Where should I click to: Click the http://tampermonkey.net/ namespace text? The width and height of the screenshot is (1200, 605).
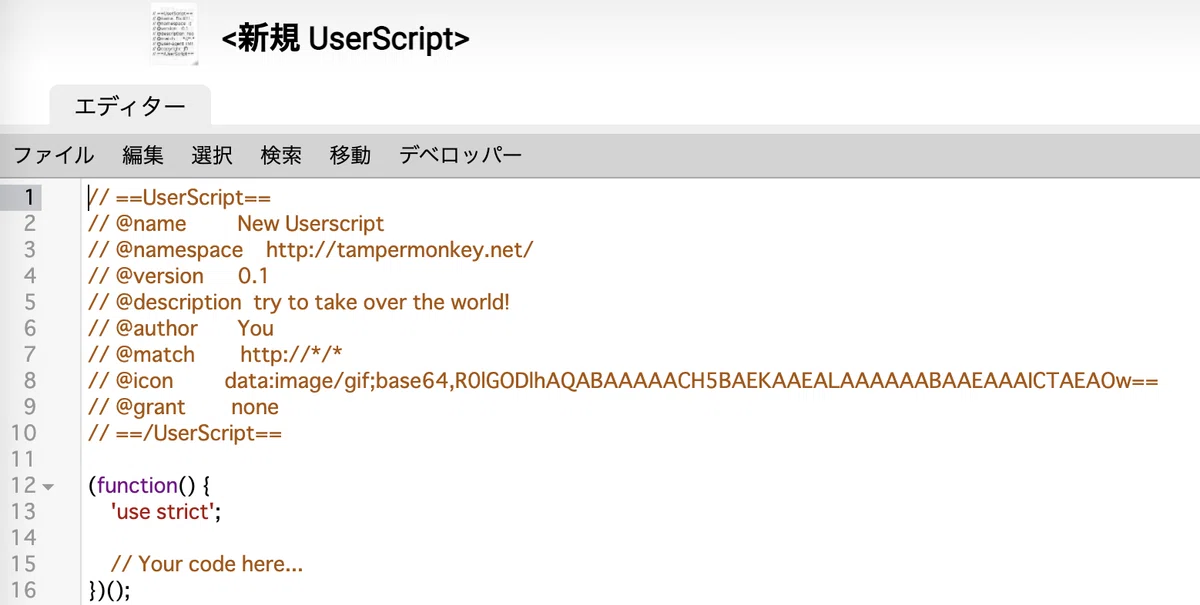click(399, 249)
